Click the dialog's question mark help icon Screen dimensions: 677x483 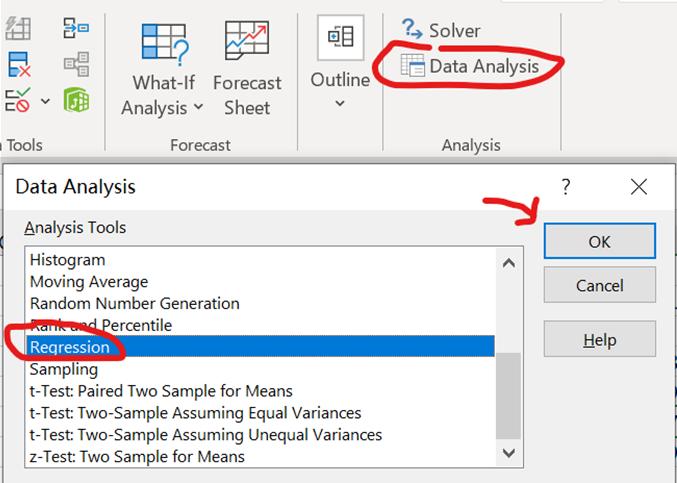tap(566, 186)
